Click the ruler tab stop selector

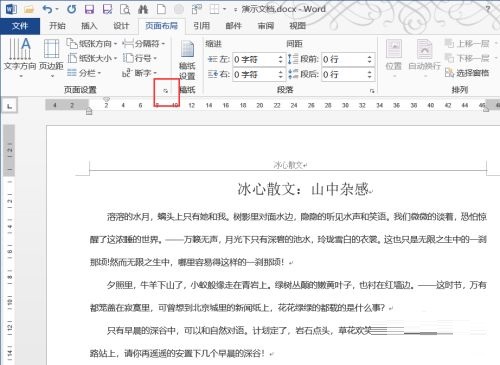(x=9, y=106)
